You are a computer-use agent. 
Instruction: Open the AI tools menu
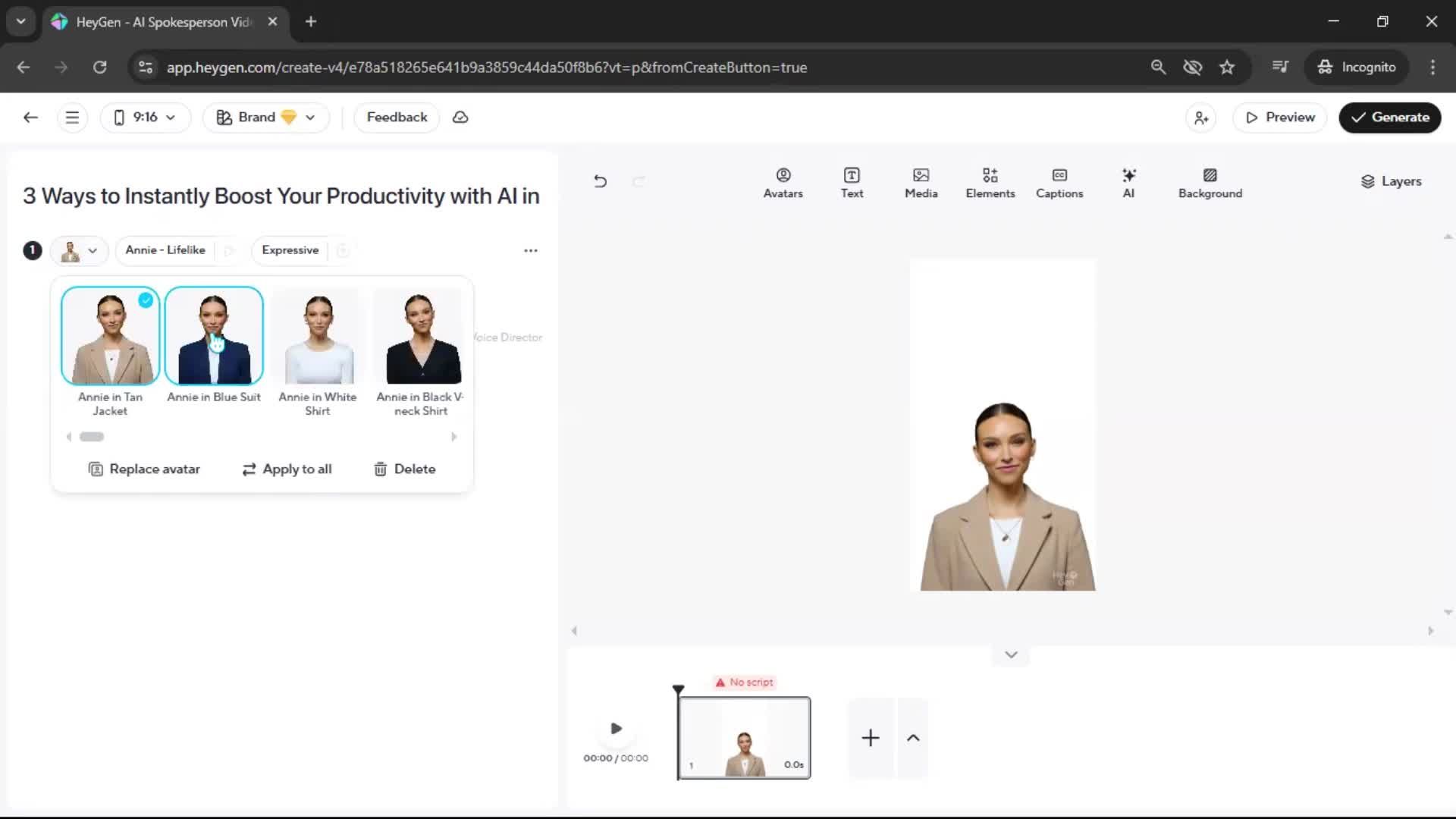1128,183
